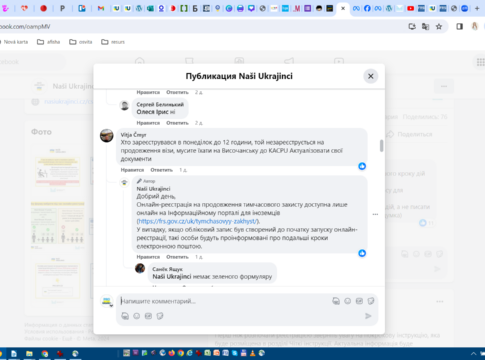Reply to Сергей Белинький's comment
485x360 pixels.
coord(177,123)
